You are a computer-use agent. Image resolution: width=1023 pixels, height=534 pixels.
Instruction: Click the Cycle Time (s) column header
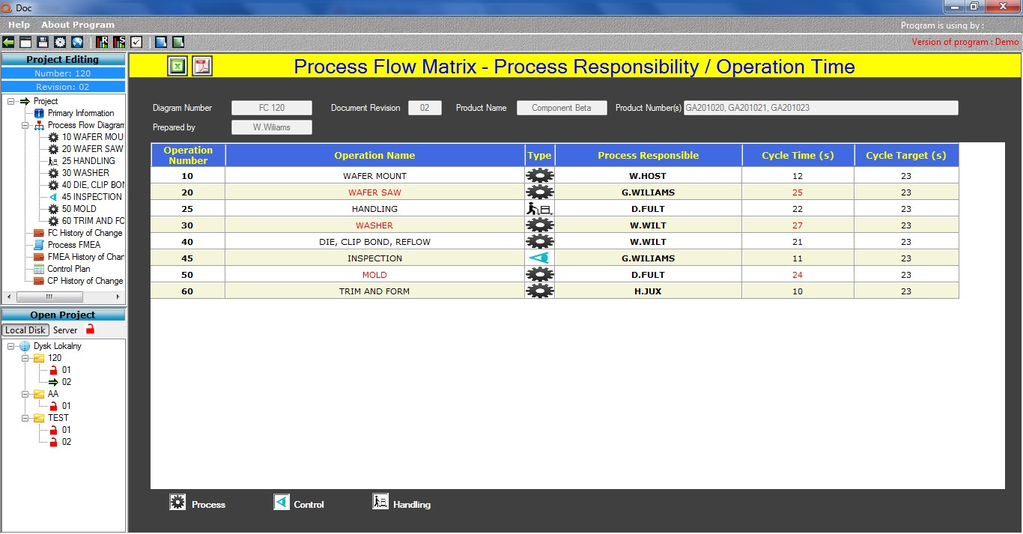click(798, 155)
